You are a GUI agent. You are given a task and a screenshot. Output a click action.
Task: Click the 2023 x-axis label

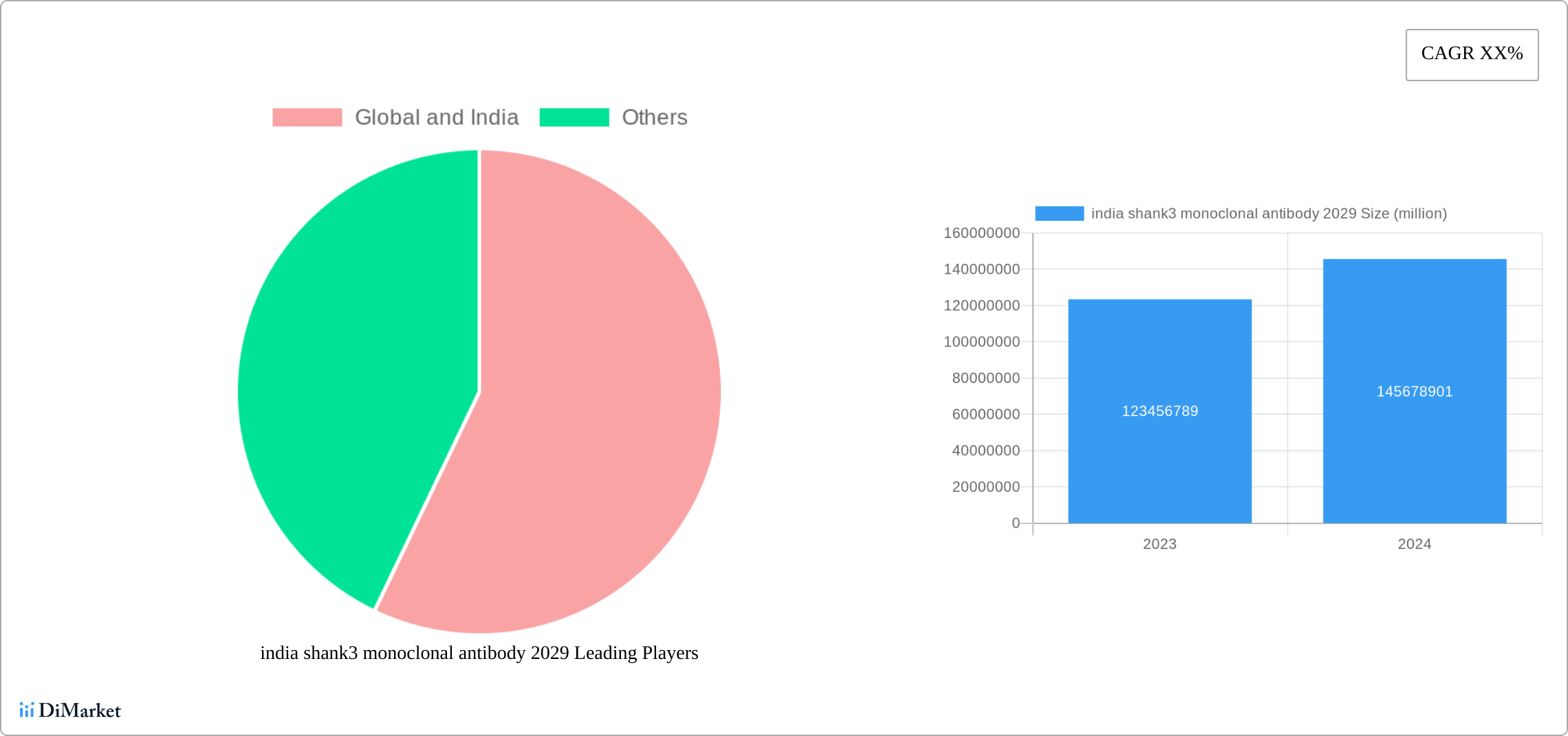click(x=1159, y=544)
